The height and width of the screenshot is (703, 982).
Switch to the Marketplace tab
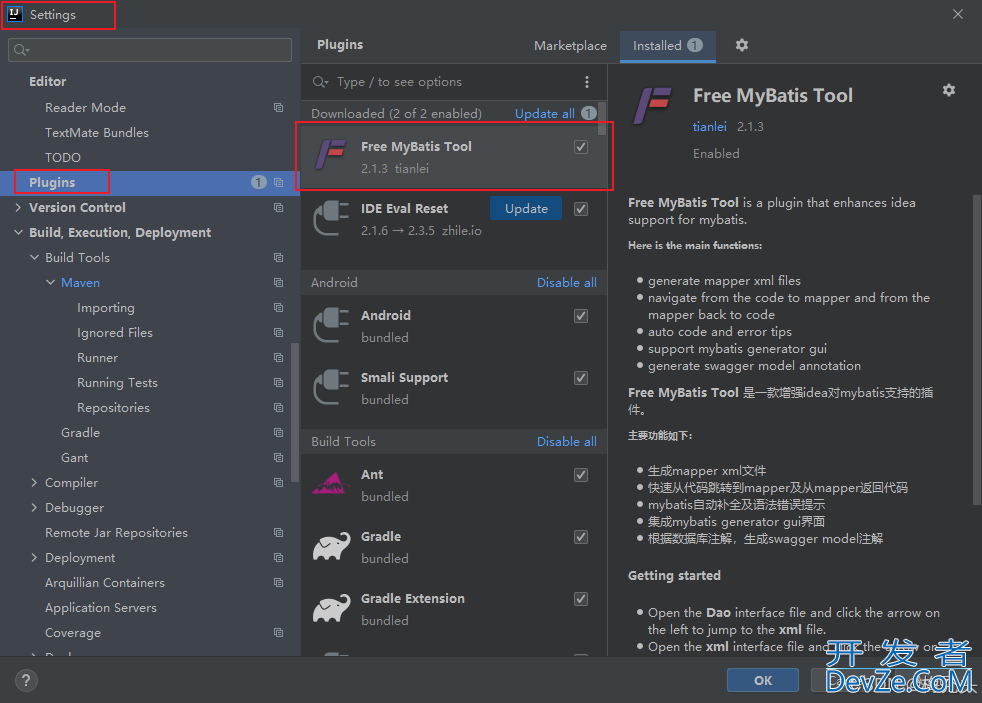point(570,46)
